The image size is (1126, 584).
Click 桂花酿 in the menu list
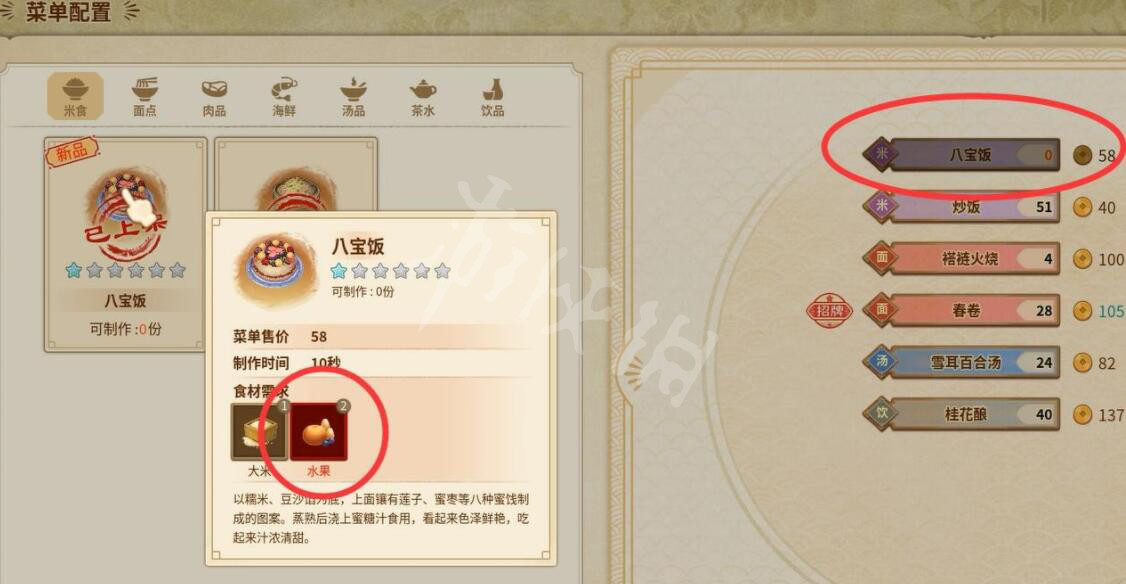pos(962,414)
